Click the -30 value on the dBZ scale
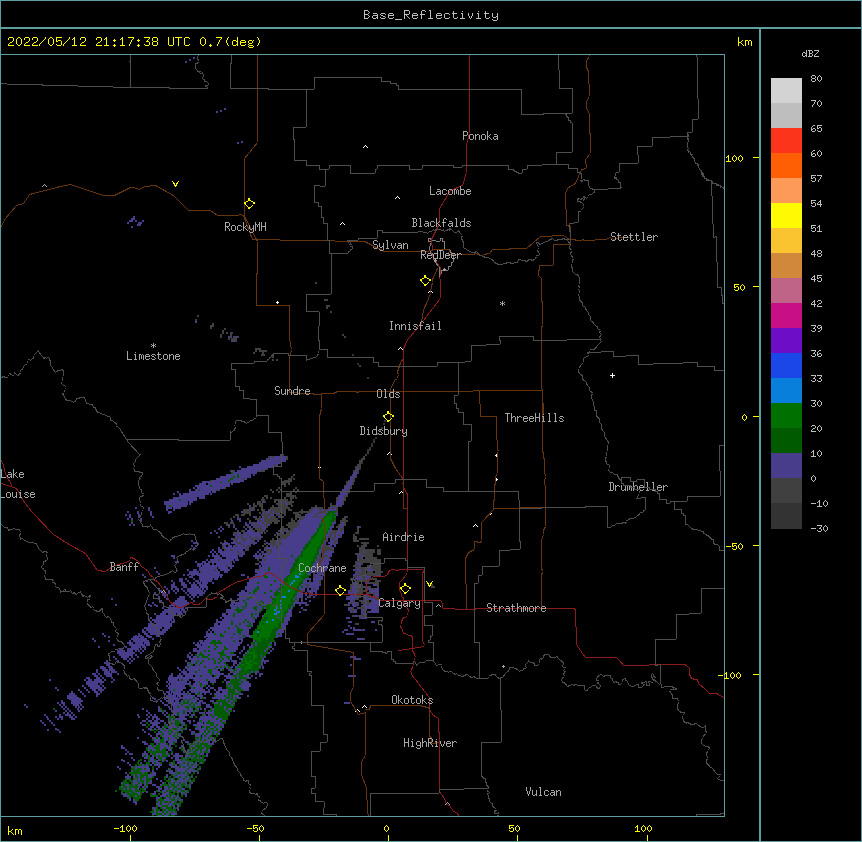862x842 pixels. click(819, 528)
